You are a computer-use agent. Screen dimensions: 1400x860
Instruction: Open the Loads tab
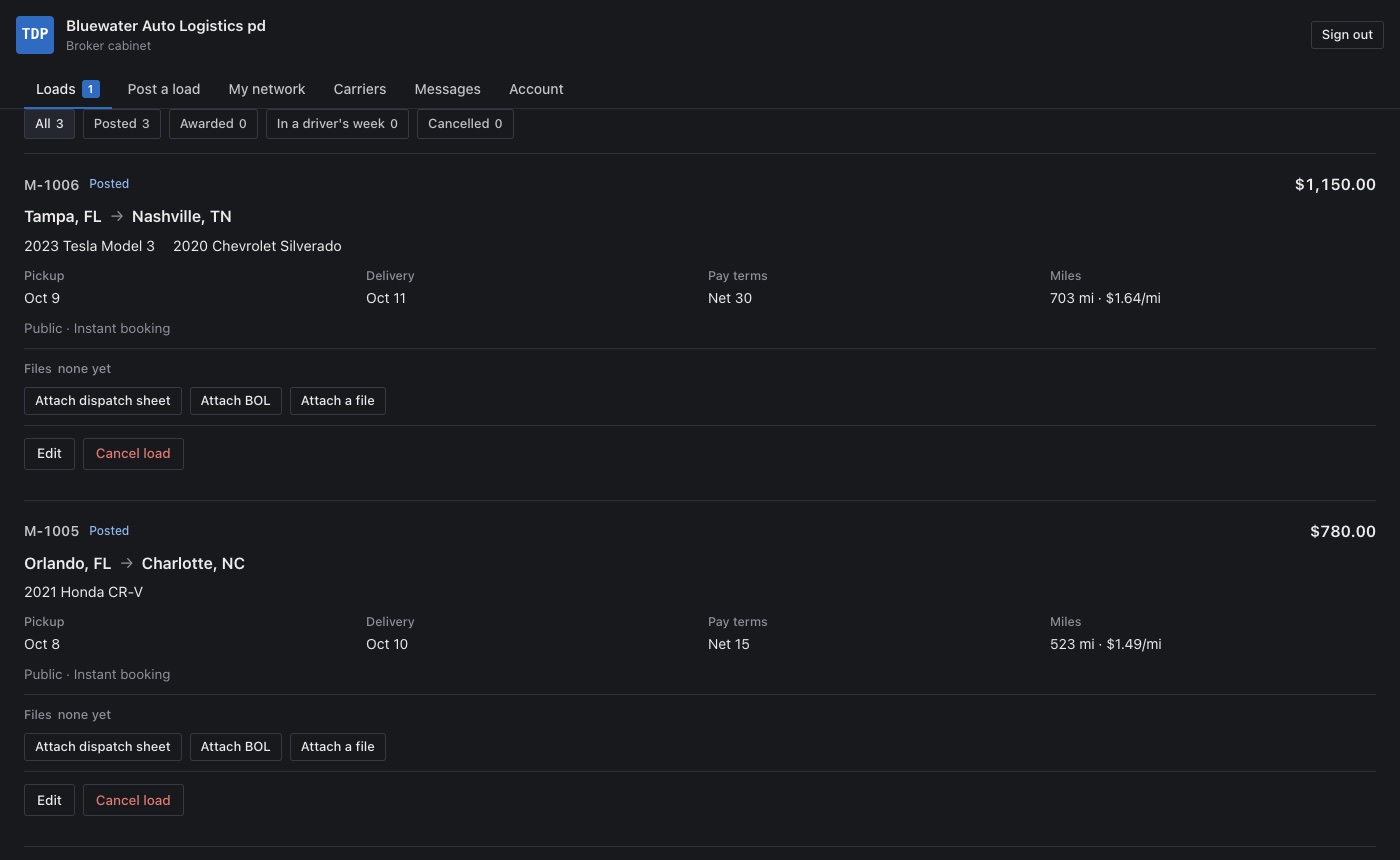click(68, 89)
